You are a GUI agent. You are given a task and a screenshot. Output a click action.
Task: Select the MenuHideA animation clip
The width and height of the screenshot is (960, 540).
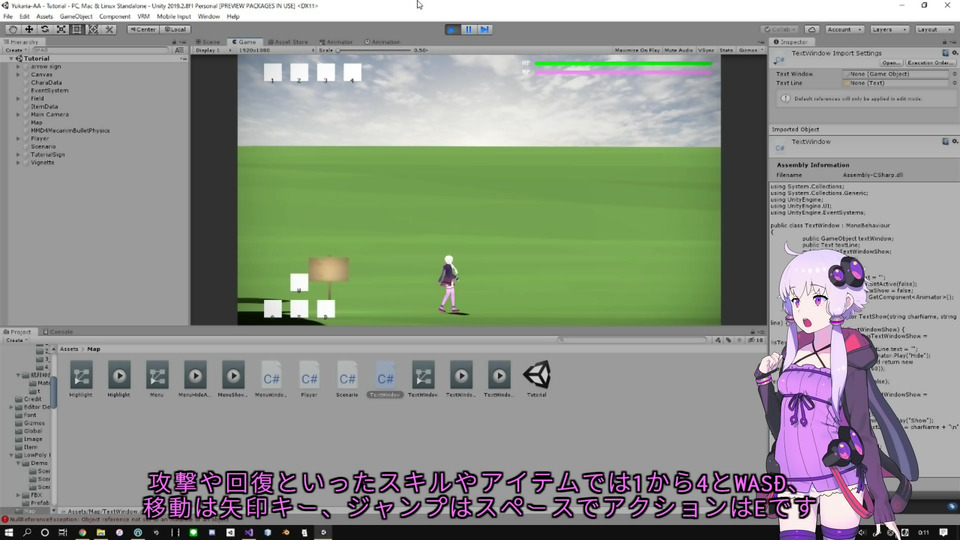point(195,380)
